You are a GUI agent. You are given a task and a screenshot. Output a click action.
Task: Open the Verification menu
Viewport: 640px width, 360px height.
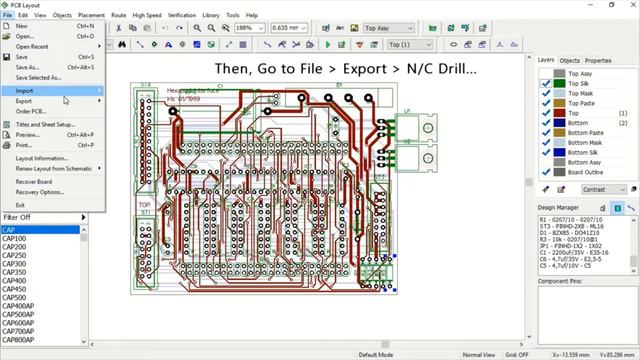[182, 15]
